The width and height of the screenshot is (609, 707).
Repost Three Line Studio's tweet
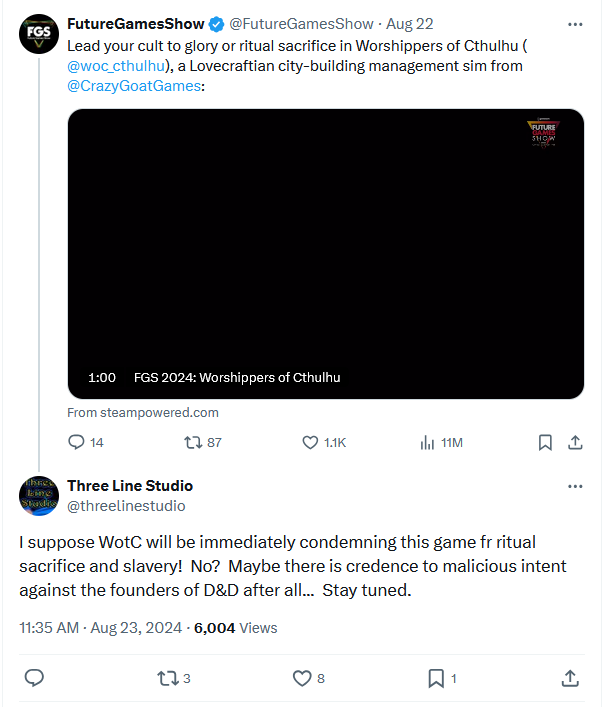(x=168, y=678)
